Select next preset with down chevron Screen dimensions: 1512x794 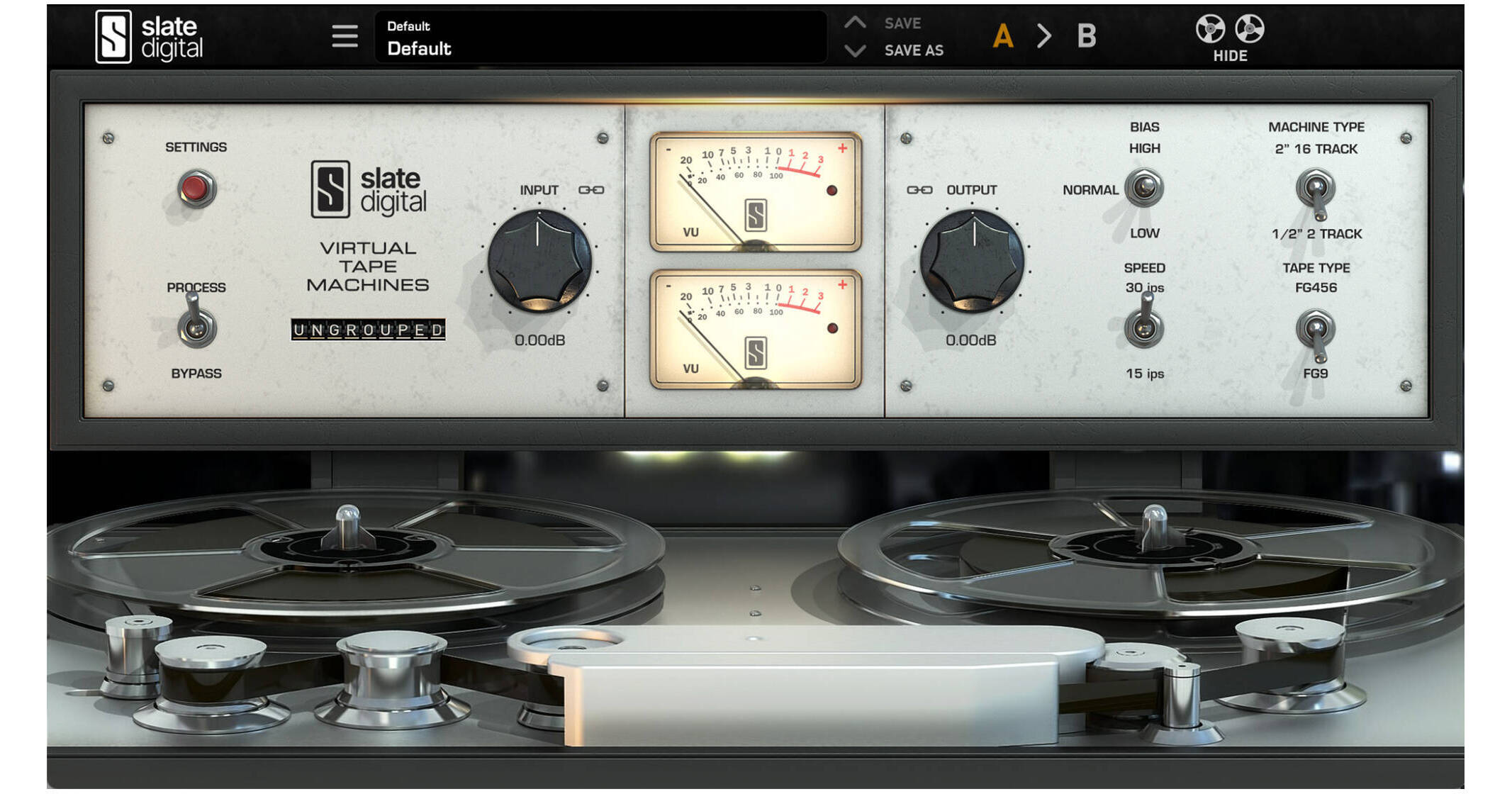pyautogui.click(x=855, y=50)
